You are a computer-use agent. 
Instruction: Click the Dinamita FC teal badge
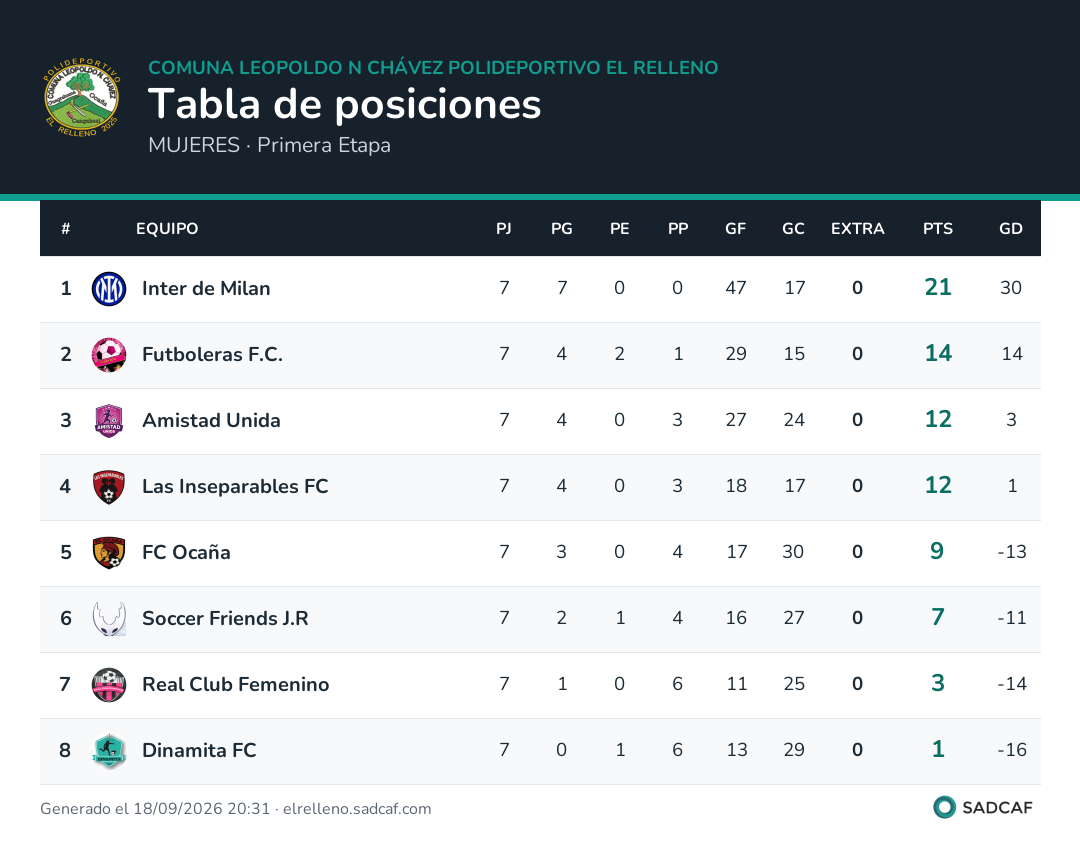click(109, 751)
